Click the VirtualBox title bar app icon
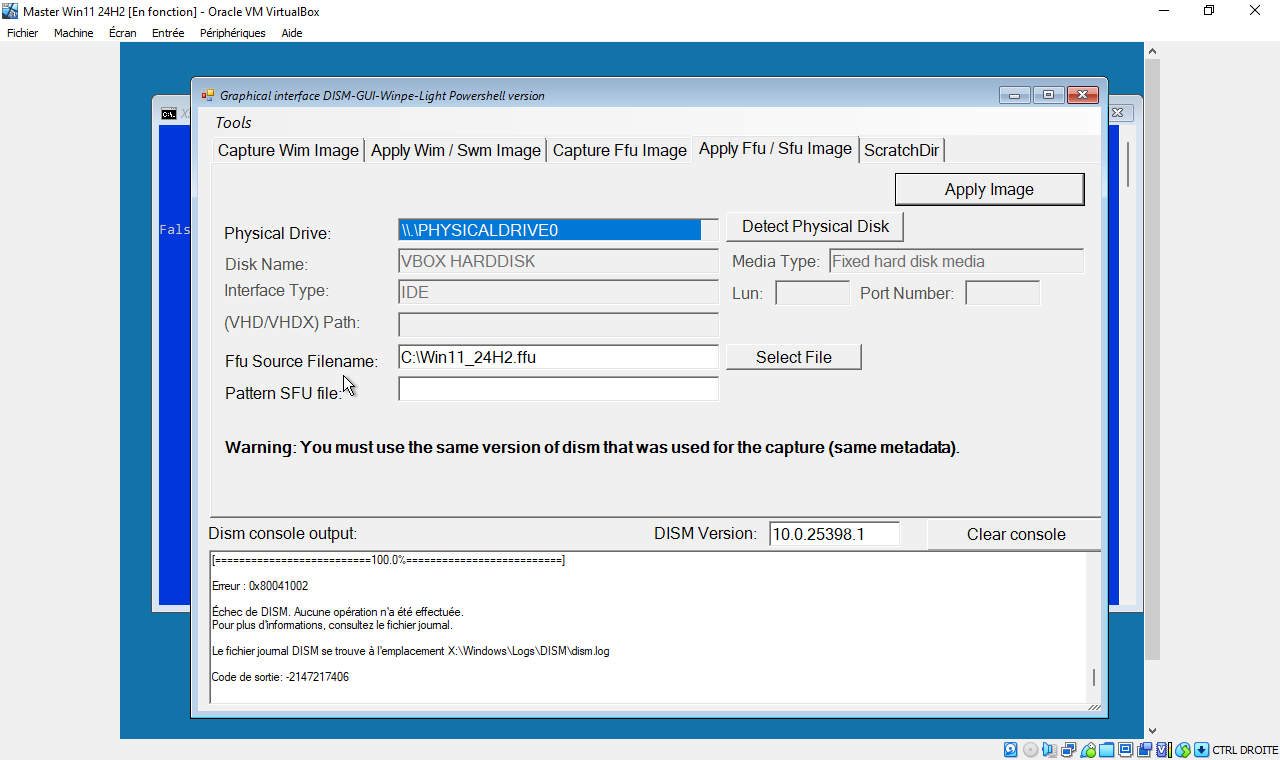This screenshot has width=1280, height=760. (x=10, y=11)
